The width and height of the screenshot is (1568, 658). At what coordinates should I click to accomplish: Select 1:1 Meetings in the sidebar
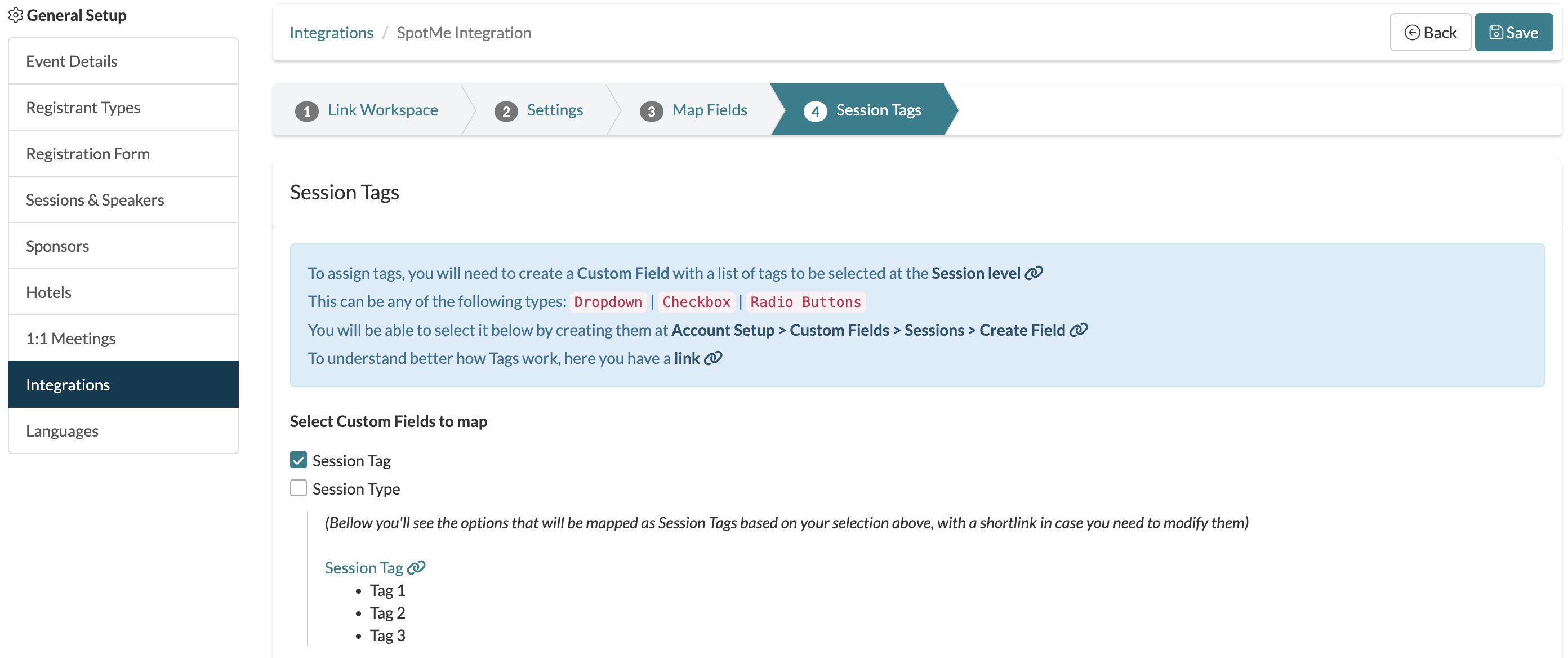[x=71, y=339]
